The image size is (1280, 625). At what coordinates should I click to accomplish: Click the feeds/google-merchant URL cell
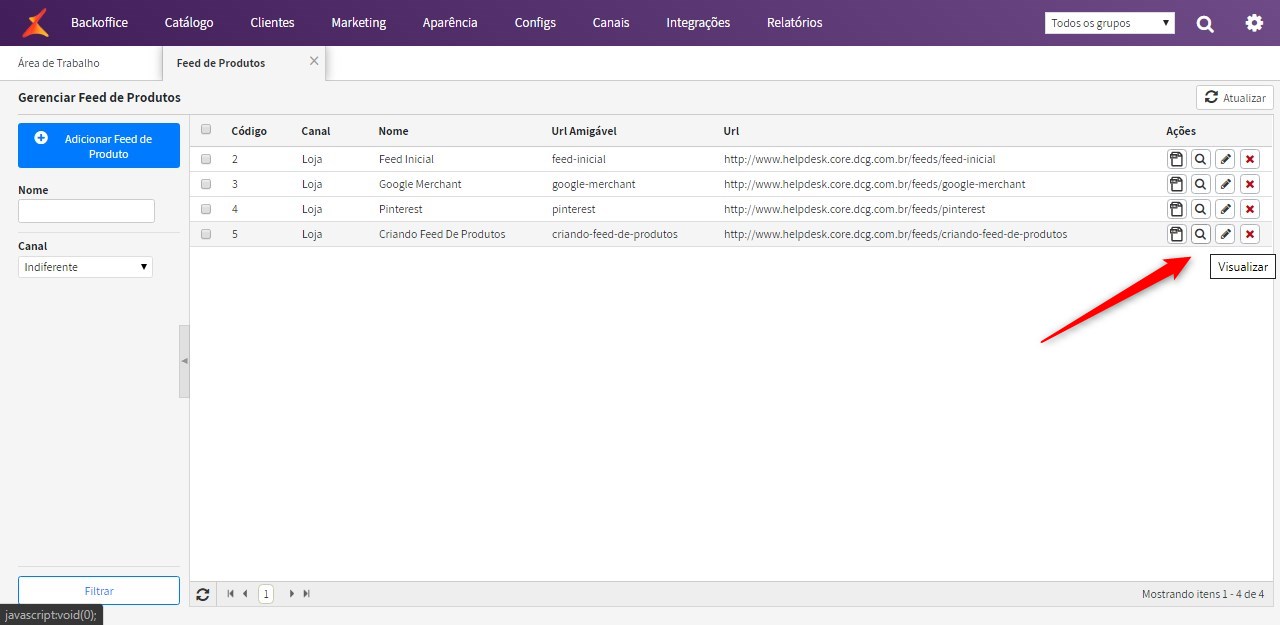874,184
